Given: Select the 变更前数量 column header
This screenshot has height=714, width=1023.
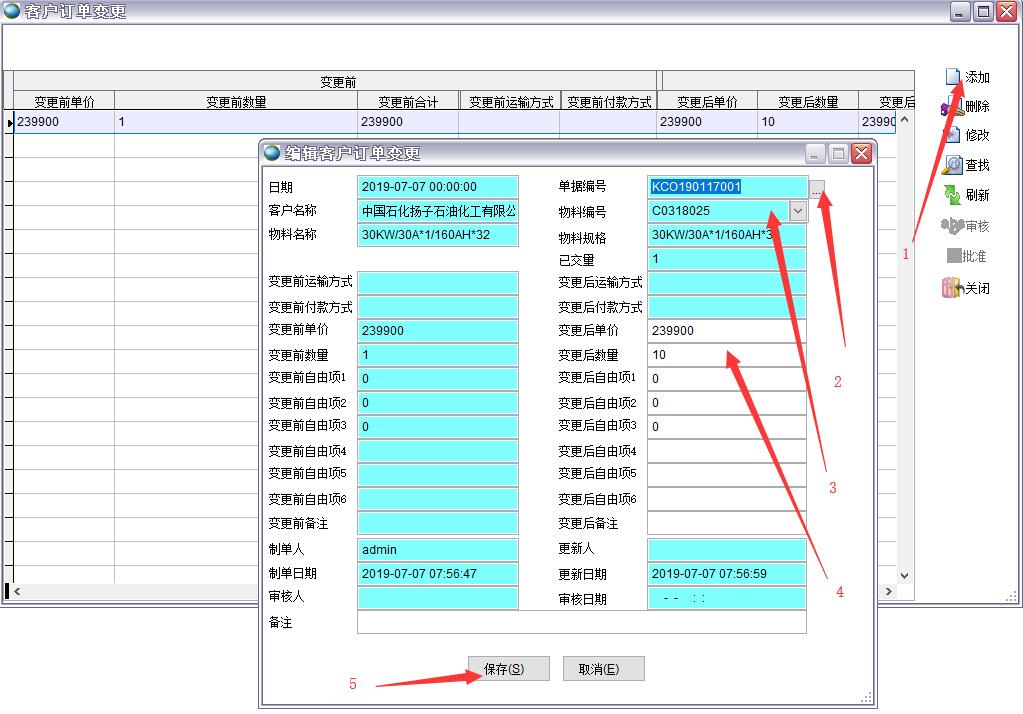Looking at the screenshot, I should tap(236, 101).
